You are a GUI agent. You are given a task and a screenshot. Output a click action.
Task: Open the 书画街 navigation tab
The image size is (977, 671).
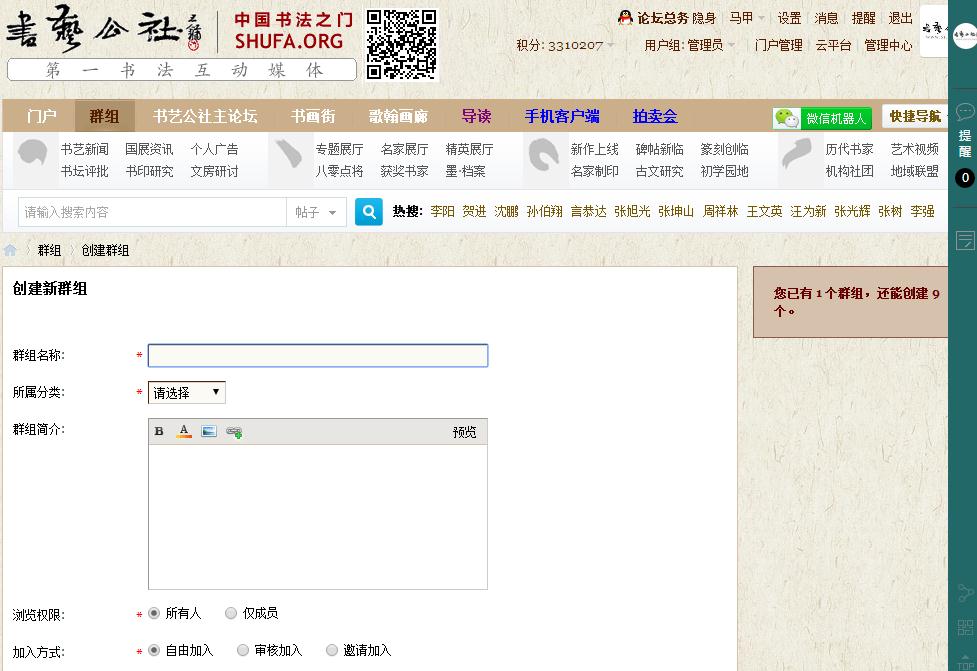point(313,117)
